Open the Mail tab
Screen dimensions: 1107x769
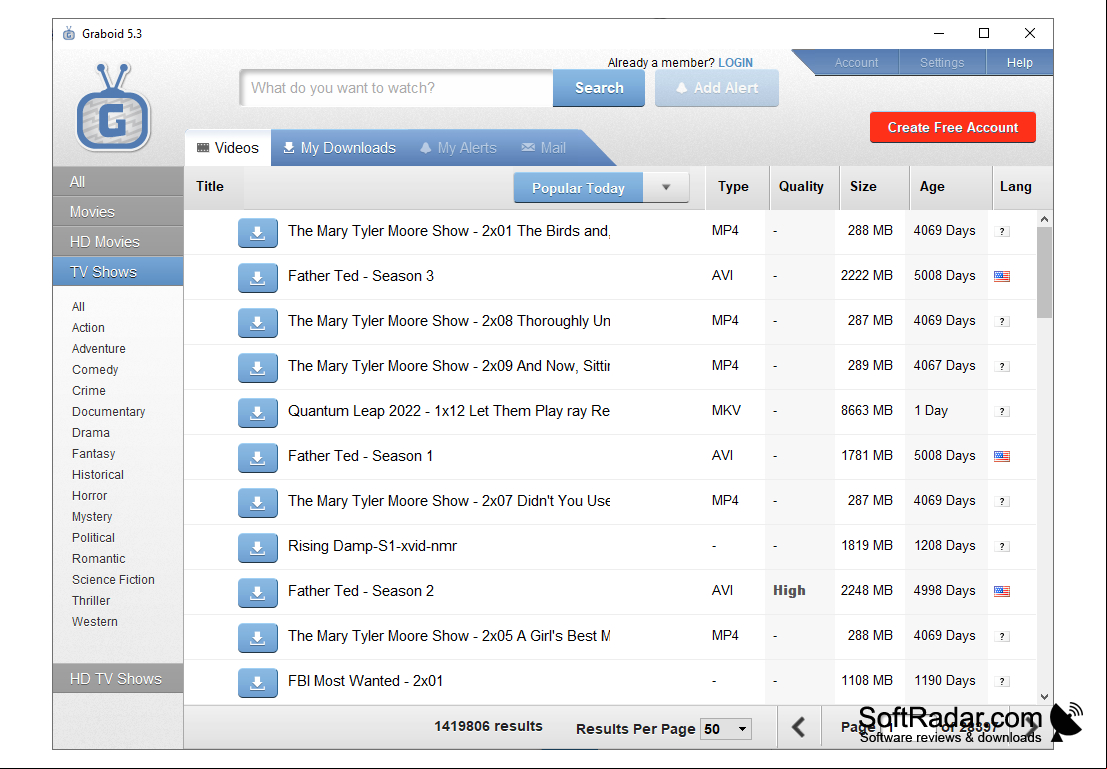544,148
